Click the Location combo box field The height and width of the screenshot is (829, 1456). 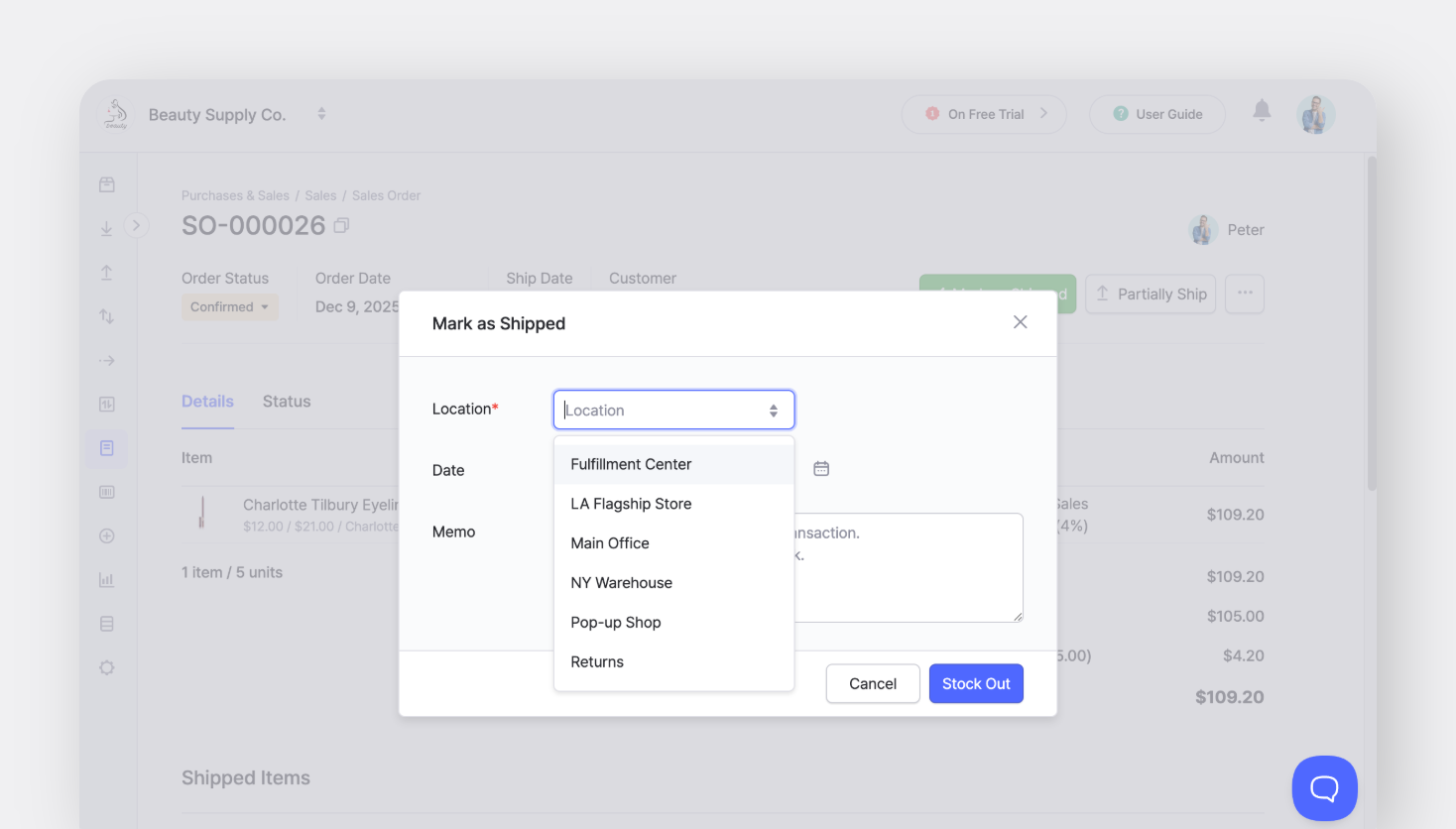pos(663,410)
